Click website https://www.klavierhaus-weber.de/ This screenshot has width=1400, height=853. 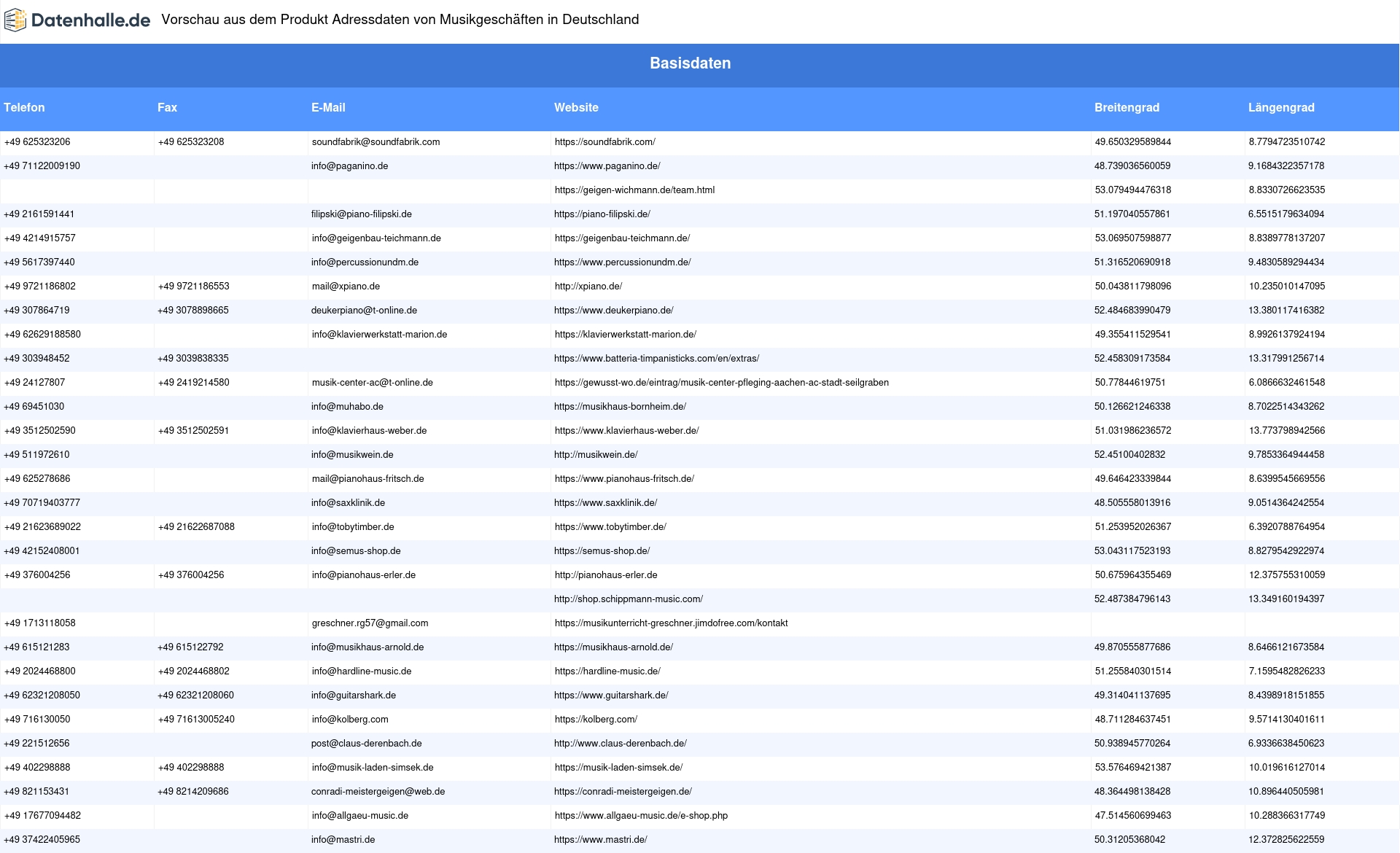[626, 431]
